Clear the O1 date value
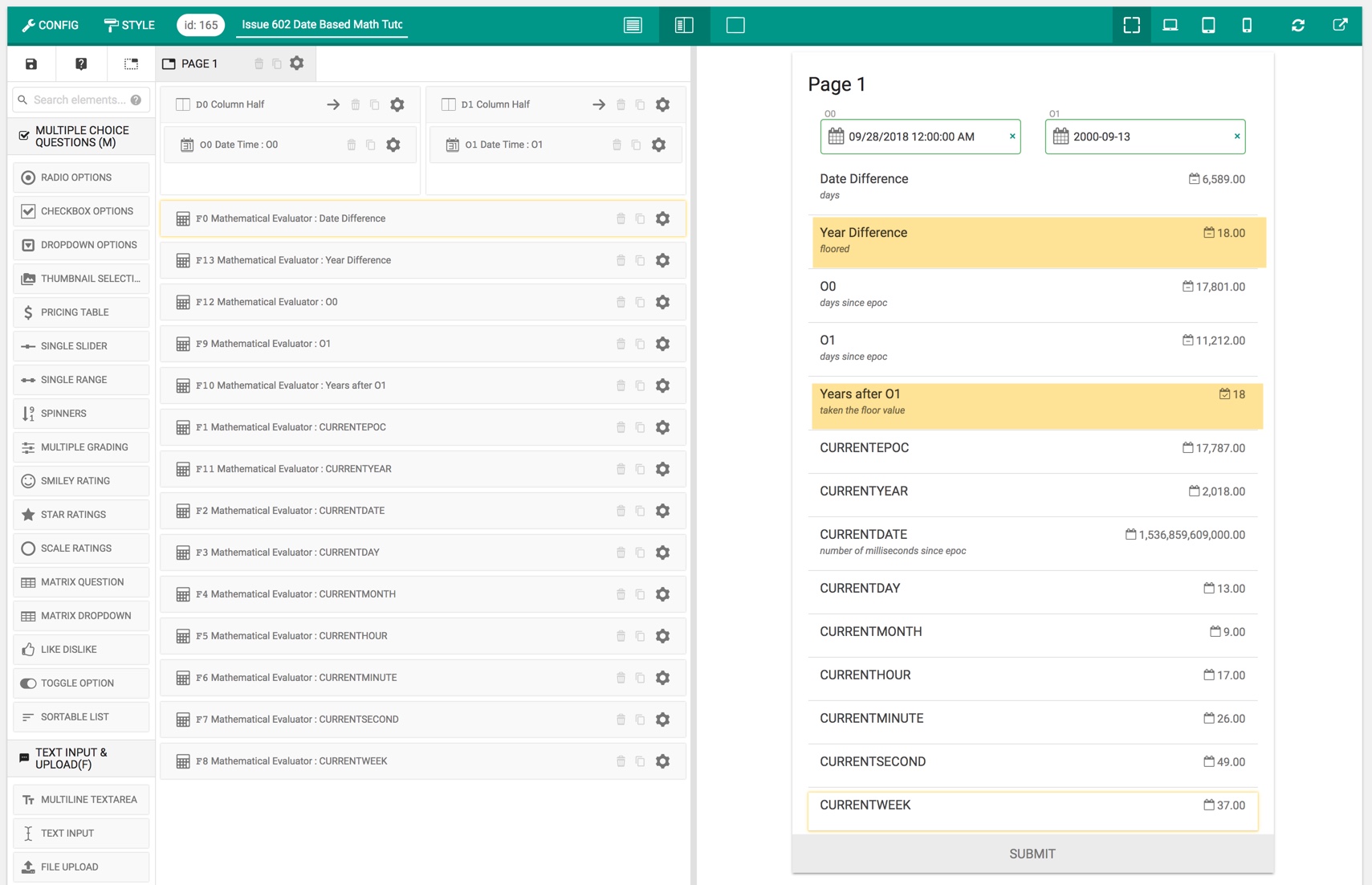The height and width of the screenshot is (885, 1372). click(1237, 137)
